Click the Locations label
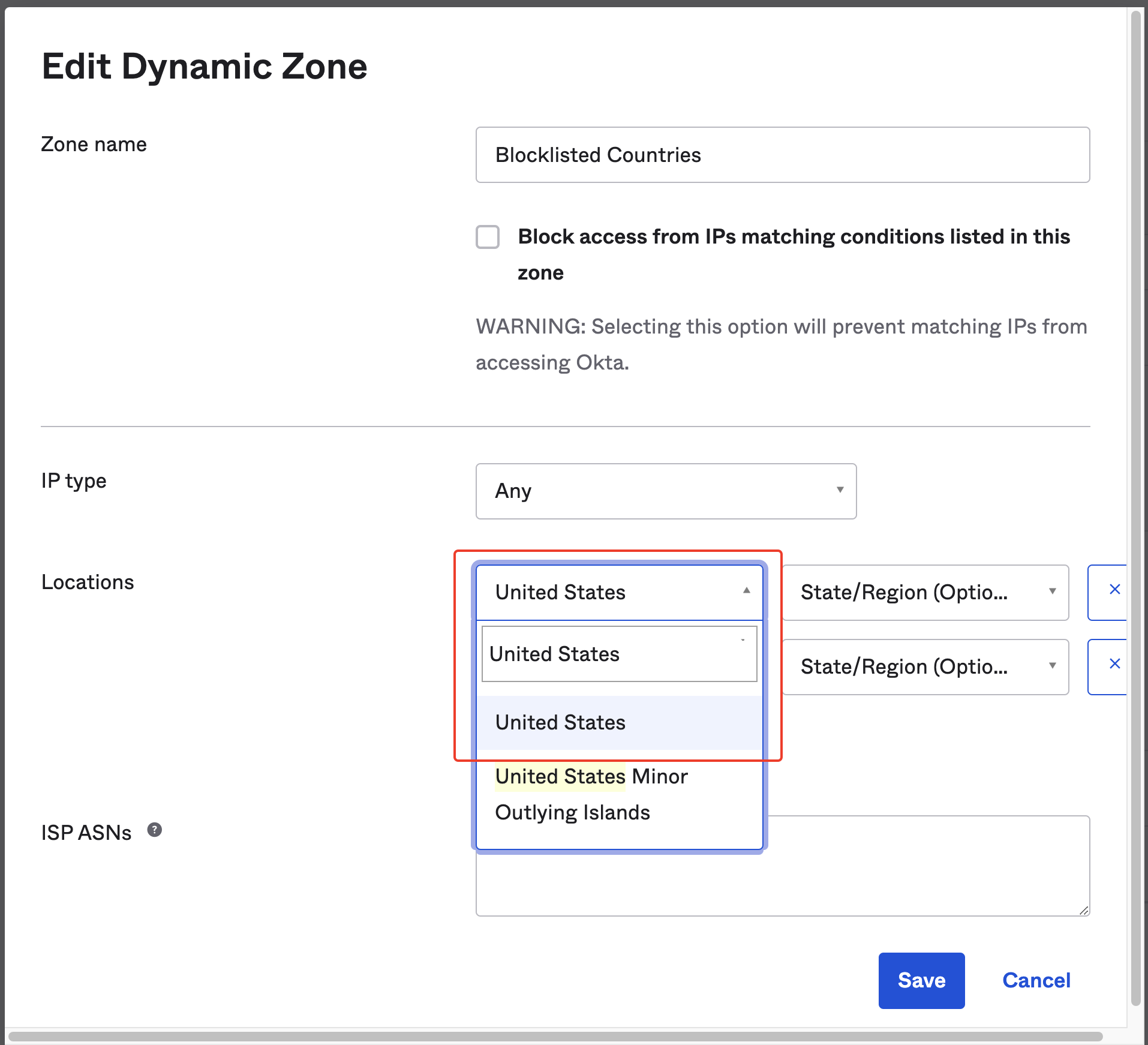The width and height of the screenshot is (1148, 1045). [88, 582]
